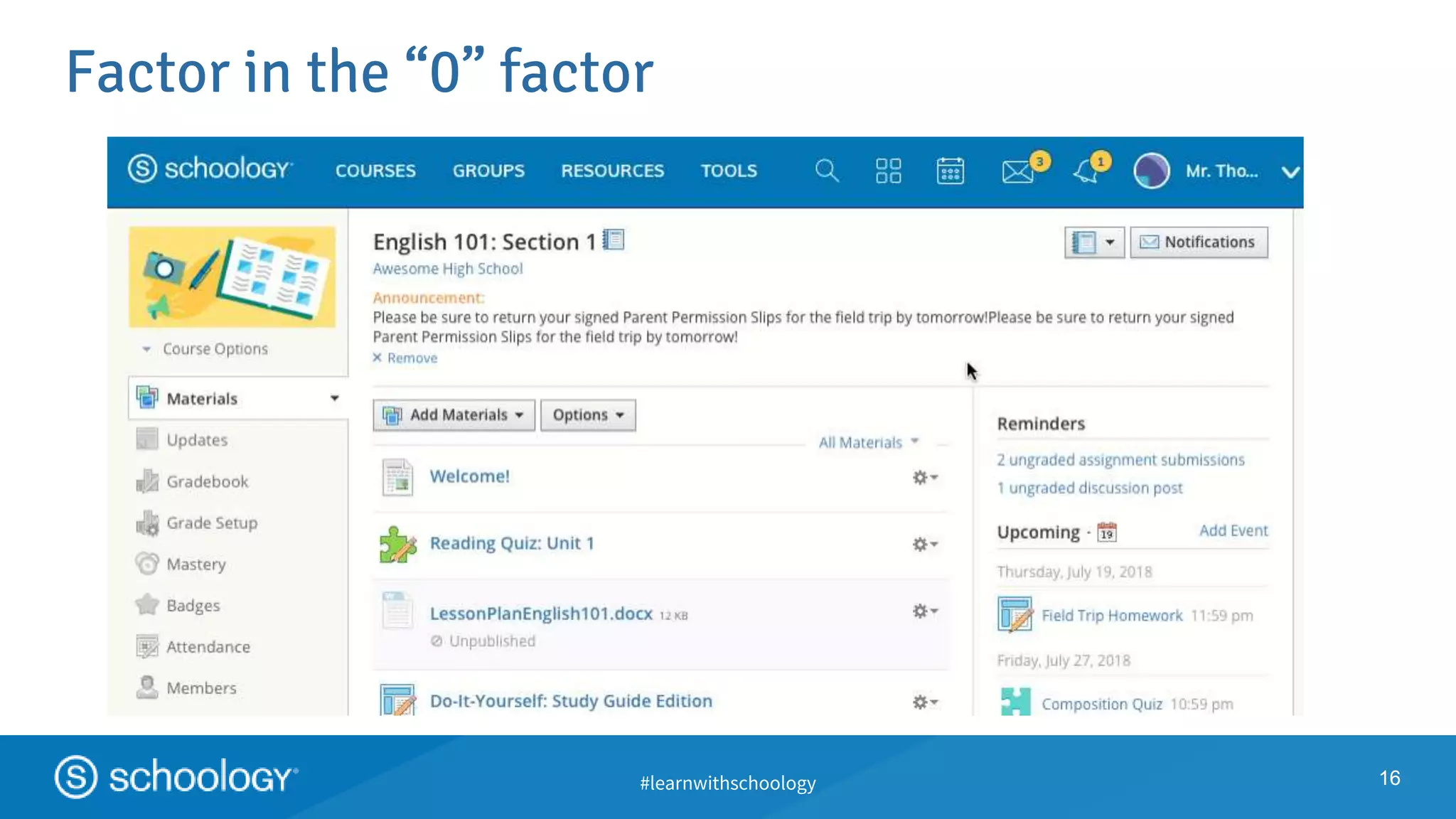1456x819 pixels.
Task: Click the Reading Quiz puzzle piece icon
Action: 397,545
